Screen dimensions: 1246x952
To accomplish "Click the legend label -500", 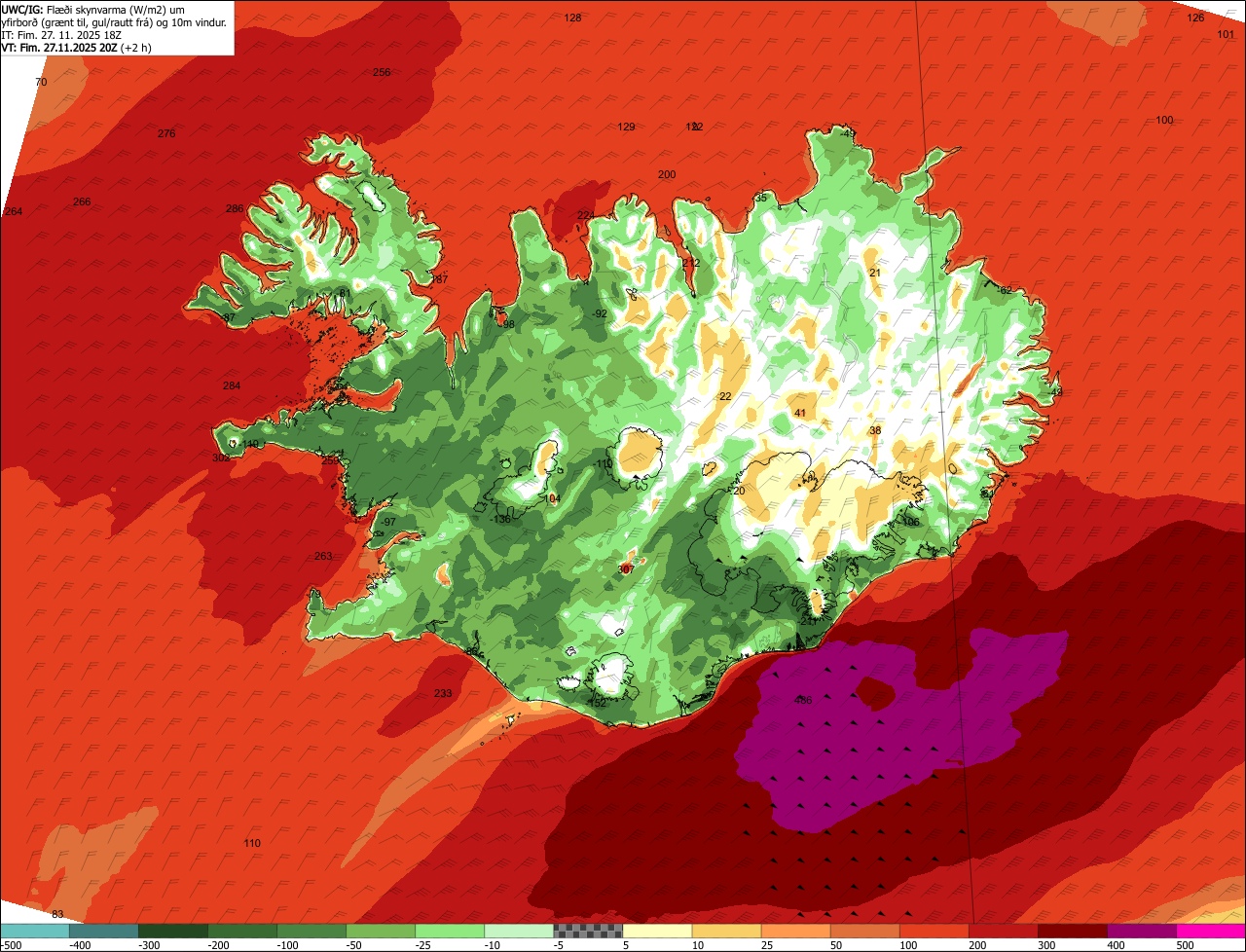I will coord(12,945).
